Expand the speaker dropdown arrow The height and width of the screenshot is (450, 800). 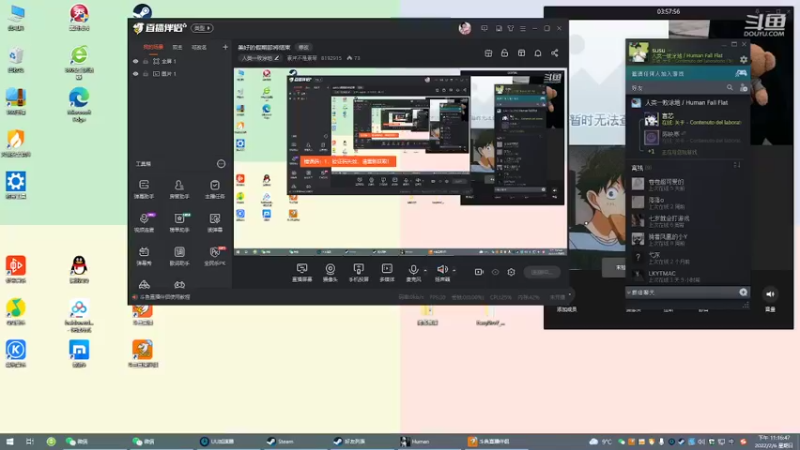click(454, 270)
